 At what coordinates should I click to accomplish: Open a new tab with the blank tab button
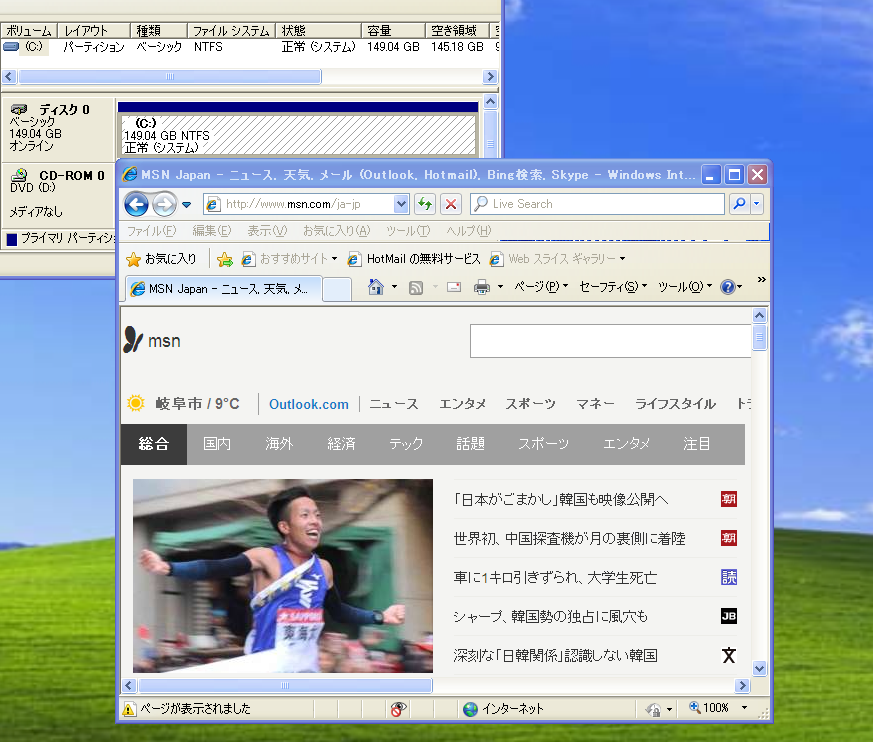coord(336,289)
